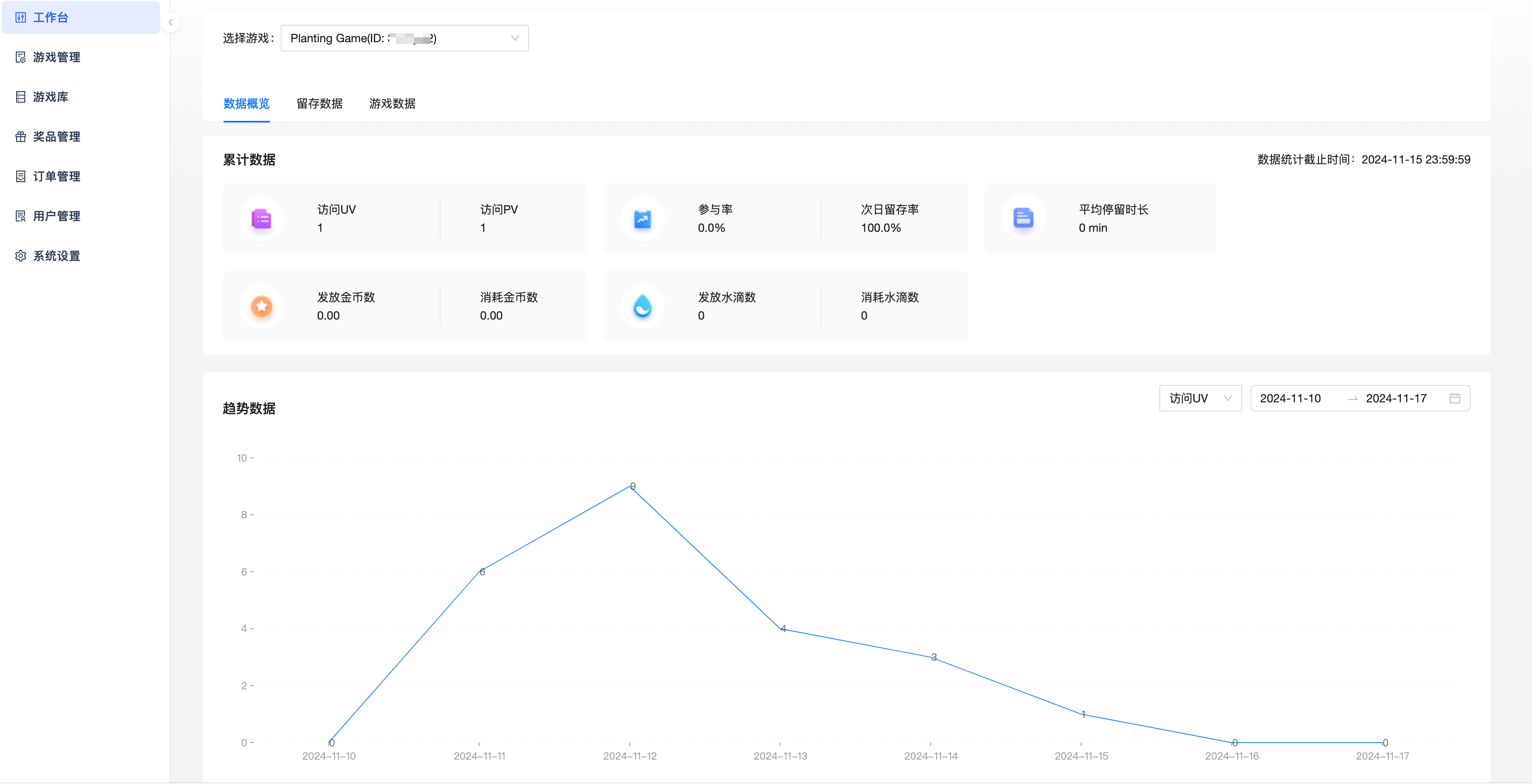Open the 访问UV trend metric dropdown
Screen dimensions: 1532x784
tap(1200, 398)
